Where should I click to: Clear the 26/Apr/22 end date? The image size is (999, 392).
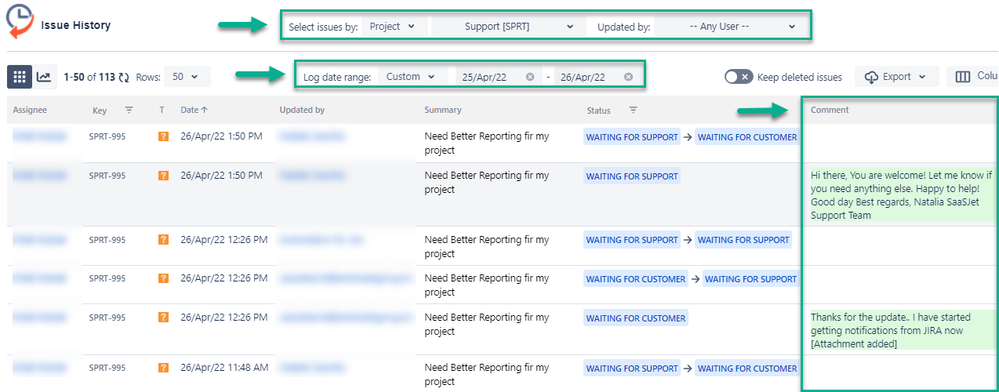(x=628, y=77)
